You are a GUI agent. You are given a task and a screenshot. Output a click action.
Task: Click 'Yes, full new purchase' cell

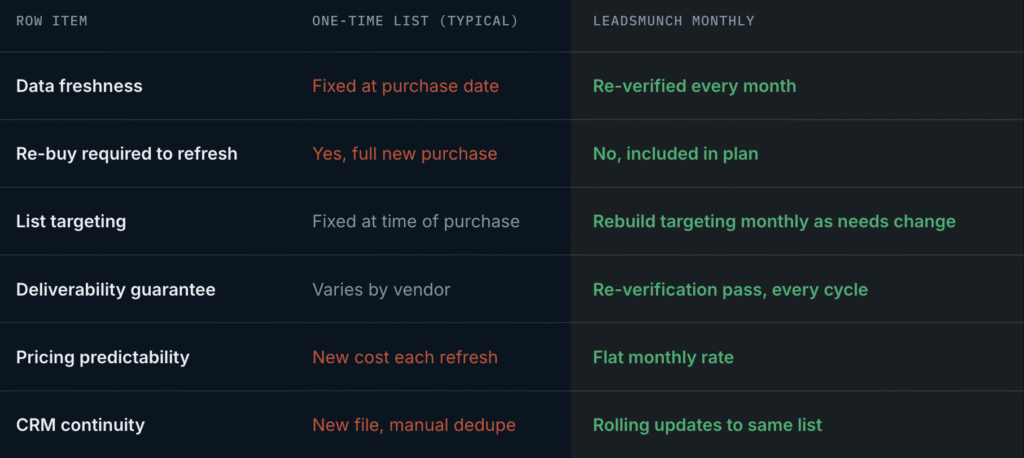pyautogui.click(x=404, y=154)
